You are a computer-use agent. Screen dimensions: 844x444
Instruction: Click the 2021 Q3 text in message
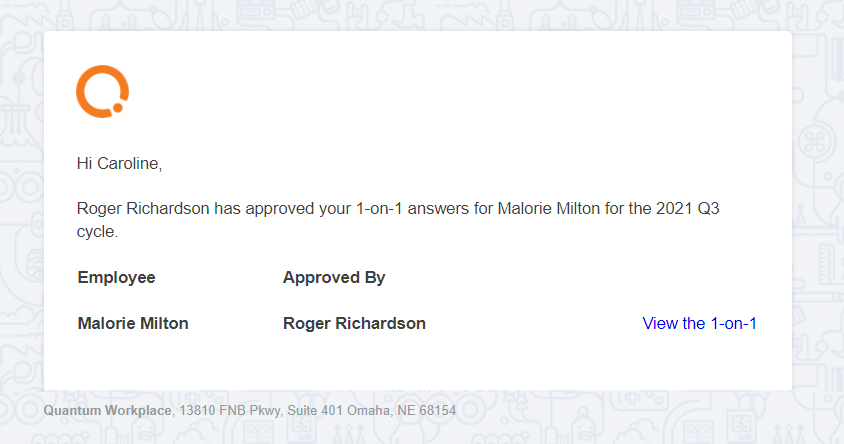(687, 208)
